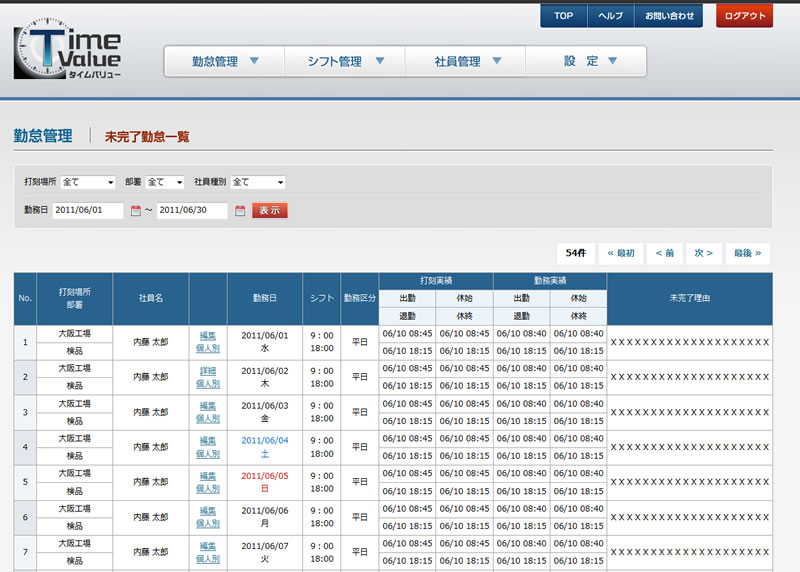Click 個人別 link in row 5
This screenshot has width=800, height=572.
208,489
